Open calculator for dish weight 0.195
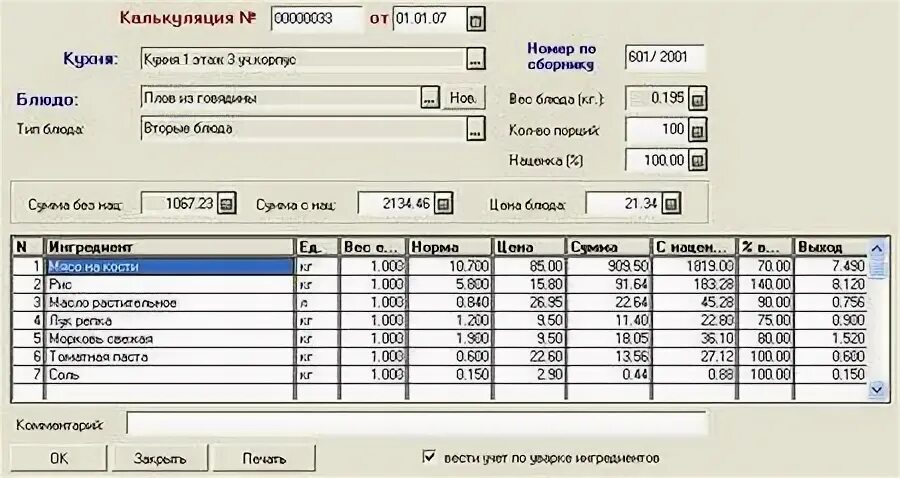900x478 pixels. 697,100
